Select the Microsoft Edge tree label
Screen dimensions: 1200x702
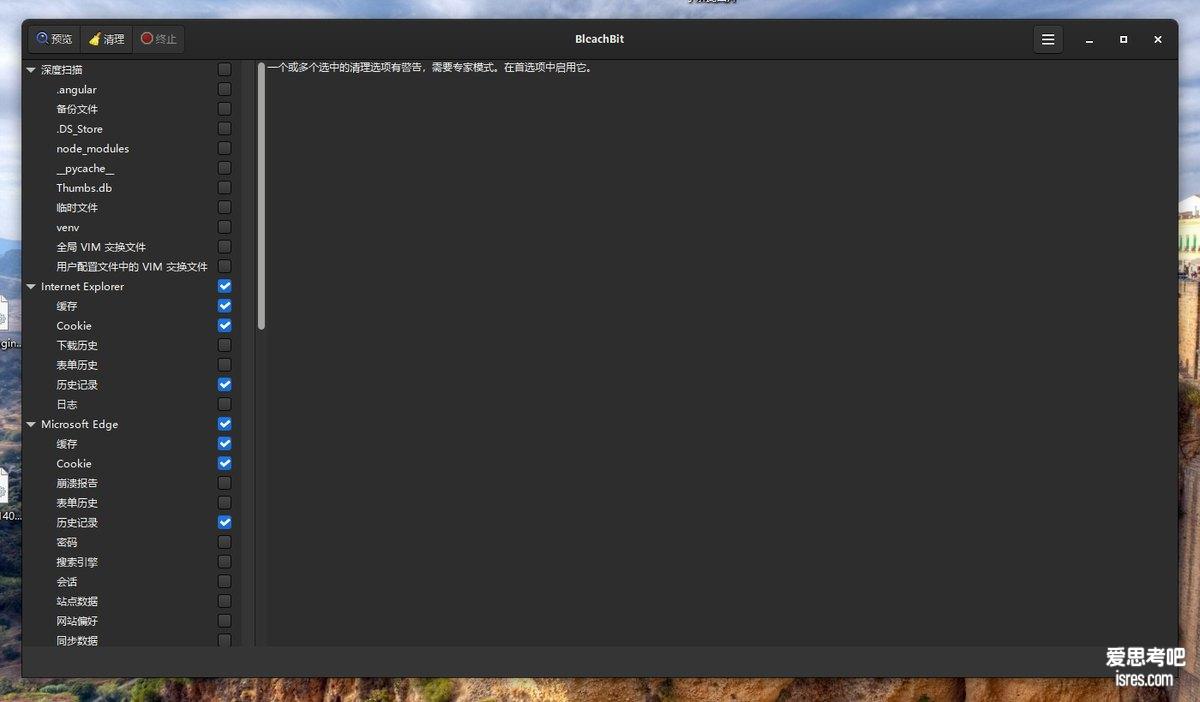(x=80, y=425)
